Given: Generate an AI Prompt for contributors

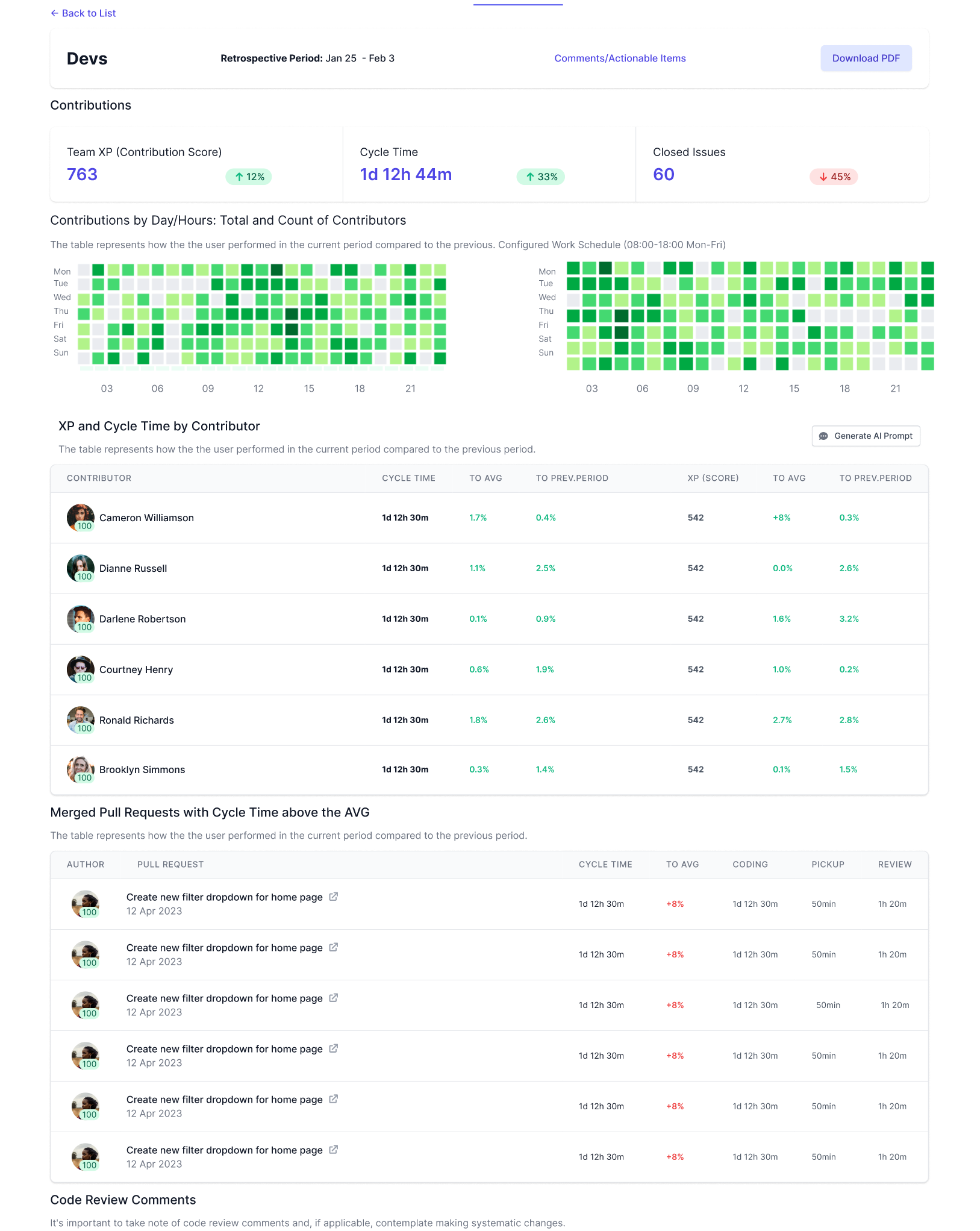Looking at the screenshot, I should [x=866, y=436].
